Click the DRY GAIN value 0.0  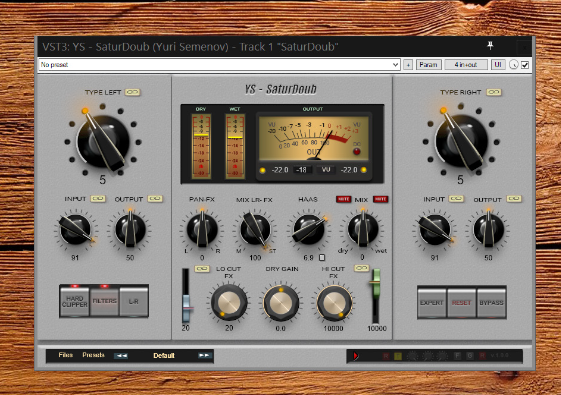(x=280, y=328)
